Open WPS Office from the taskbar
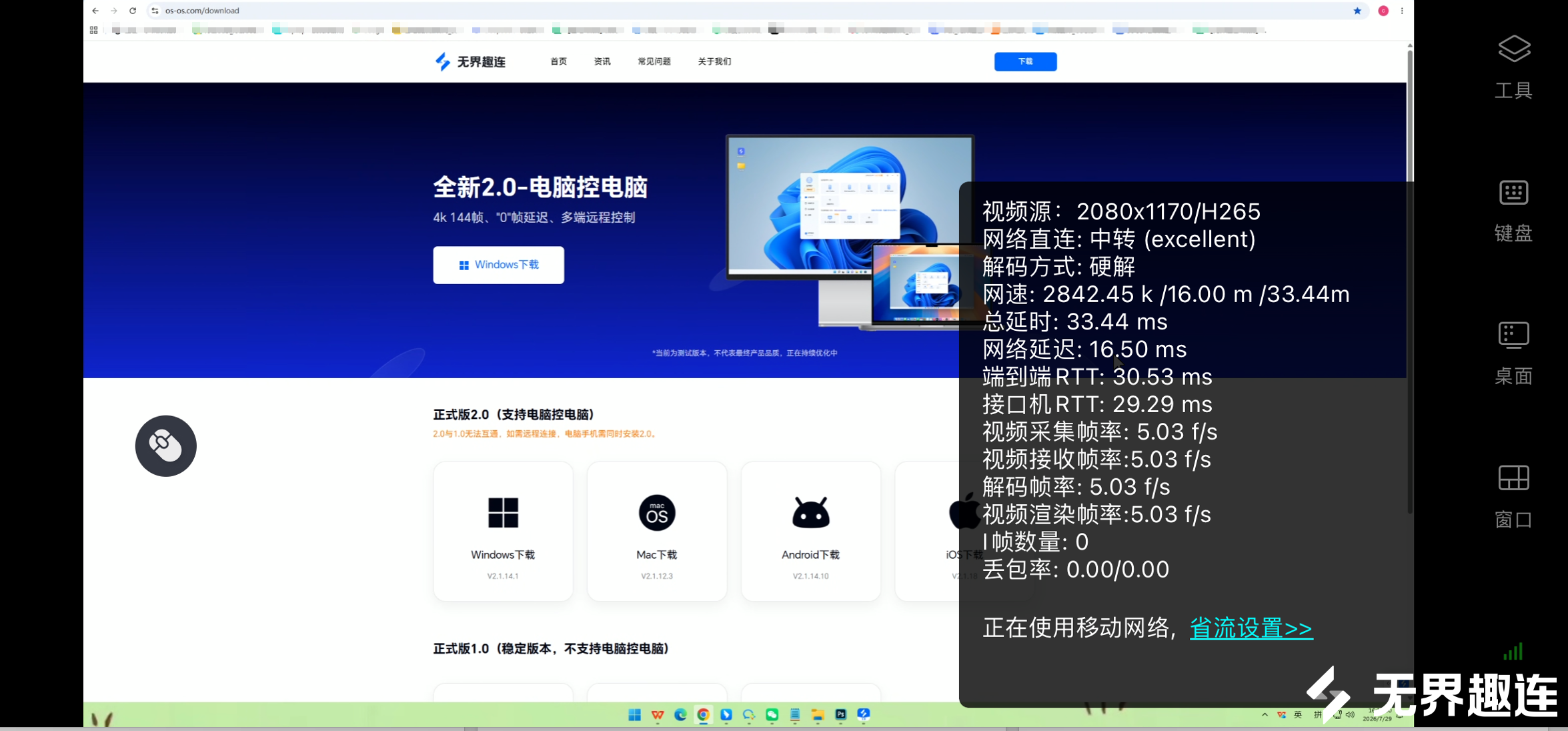The width and height of the screenshot is (1568, 731). [x=658, y=715]
